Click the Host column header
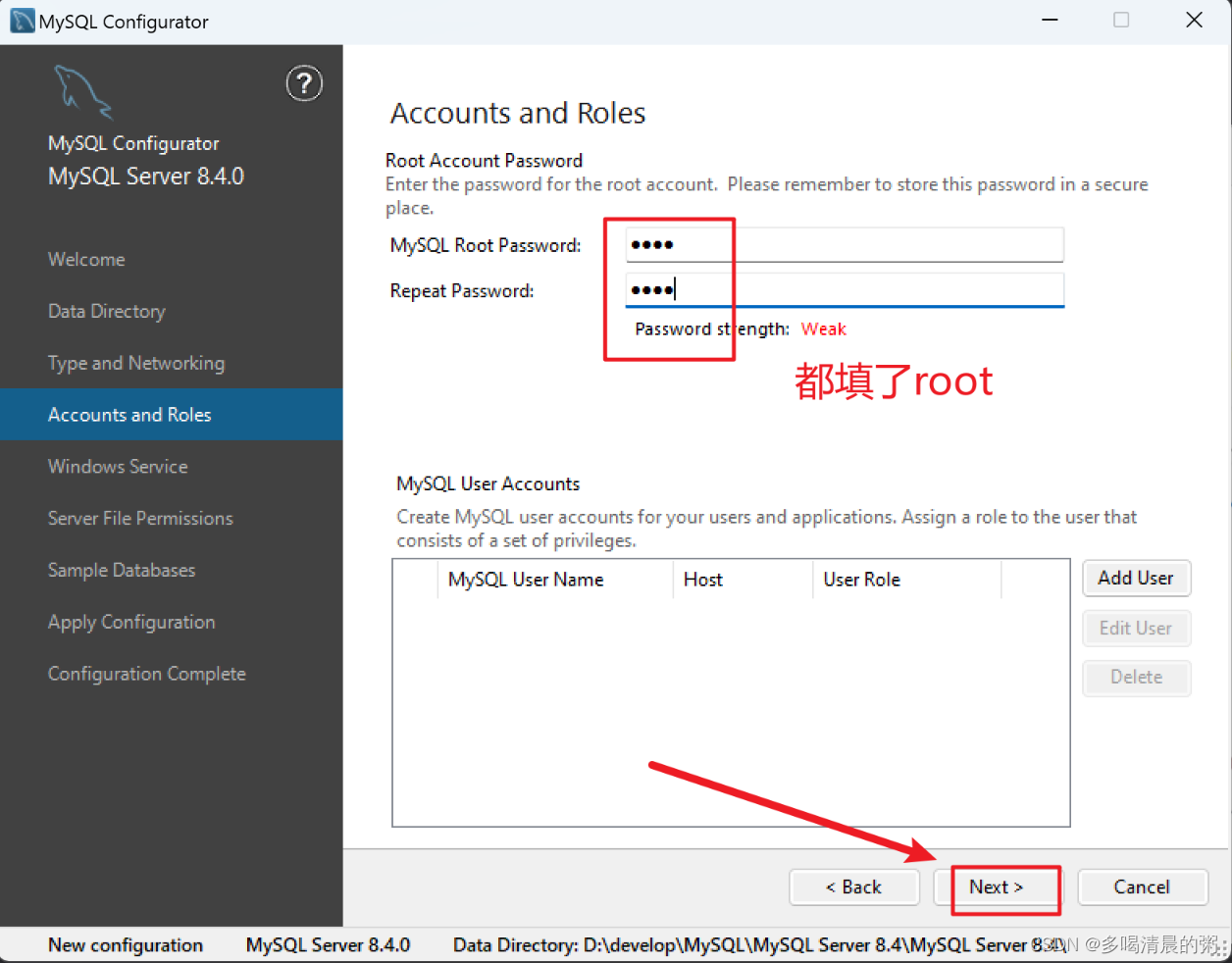The height and width of the screenshot is (963, 1232). [743, 580]
